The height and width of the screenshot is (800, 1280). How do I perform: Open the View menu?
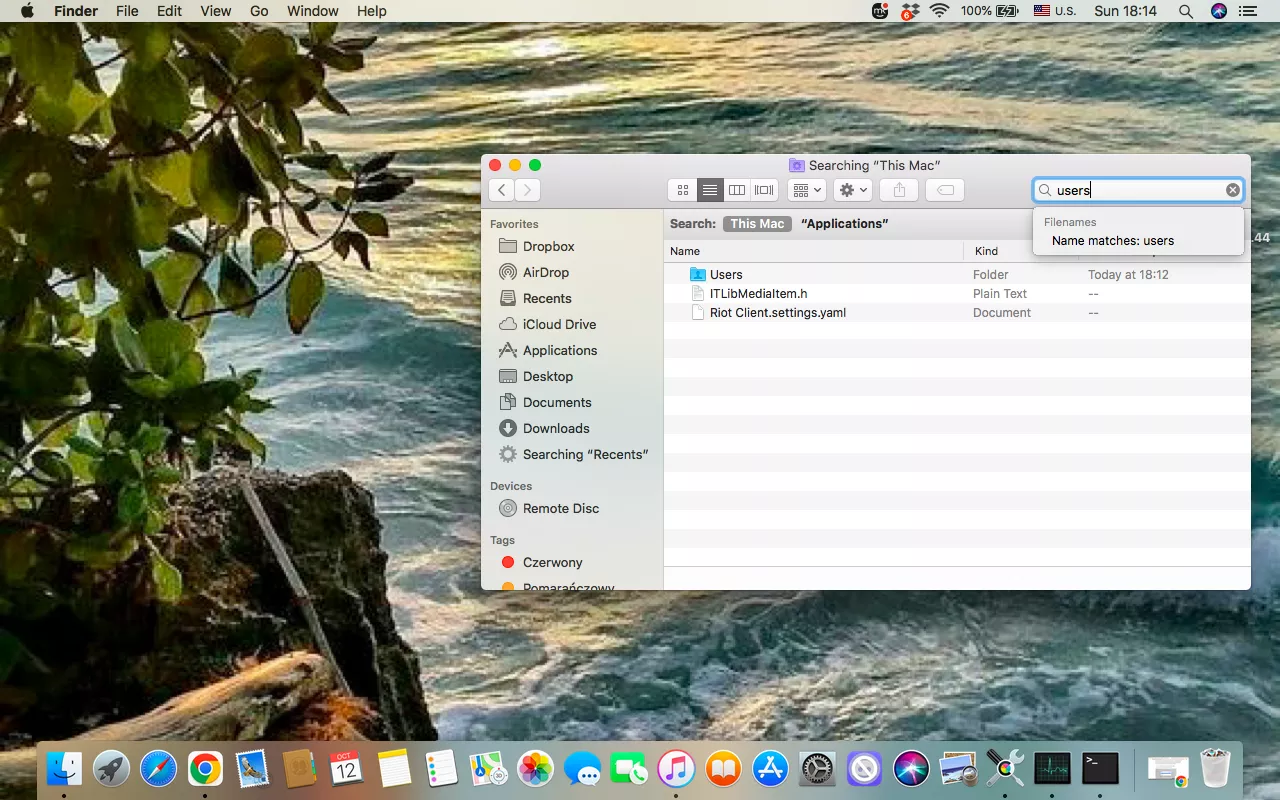(216, 11)
